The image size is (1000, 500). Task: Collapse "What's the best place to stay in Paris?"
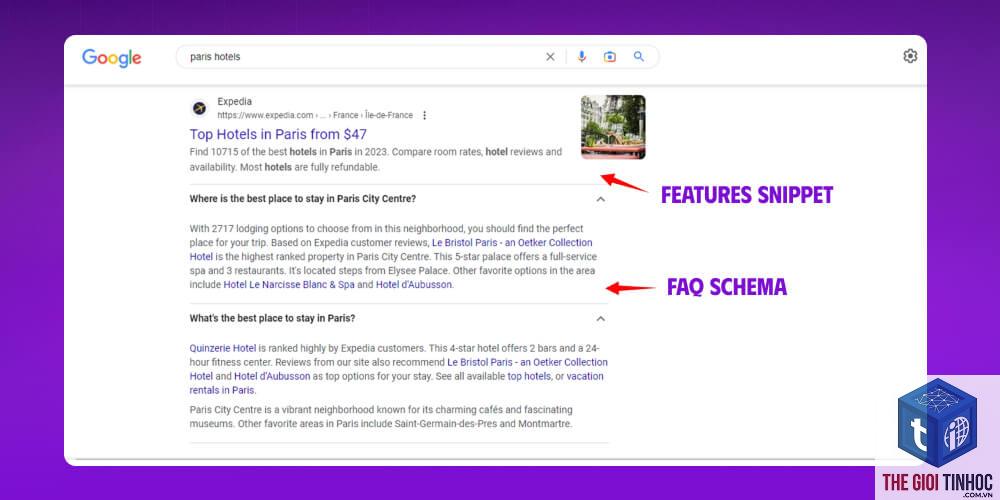pyautogui.click(x=600, y=318)
